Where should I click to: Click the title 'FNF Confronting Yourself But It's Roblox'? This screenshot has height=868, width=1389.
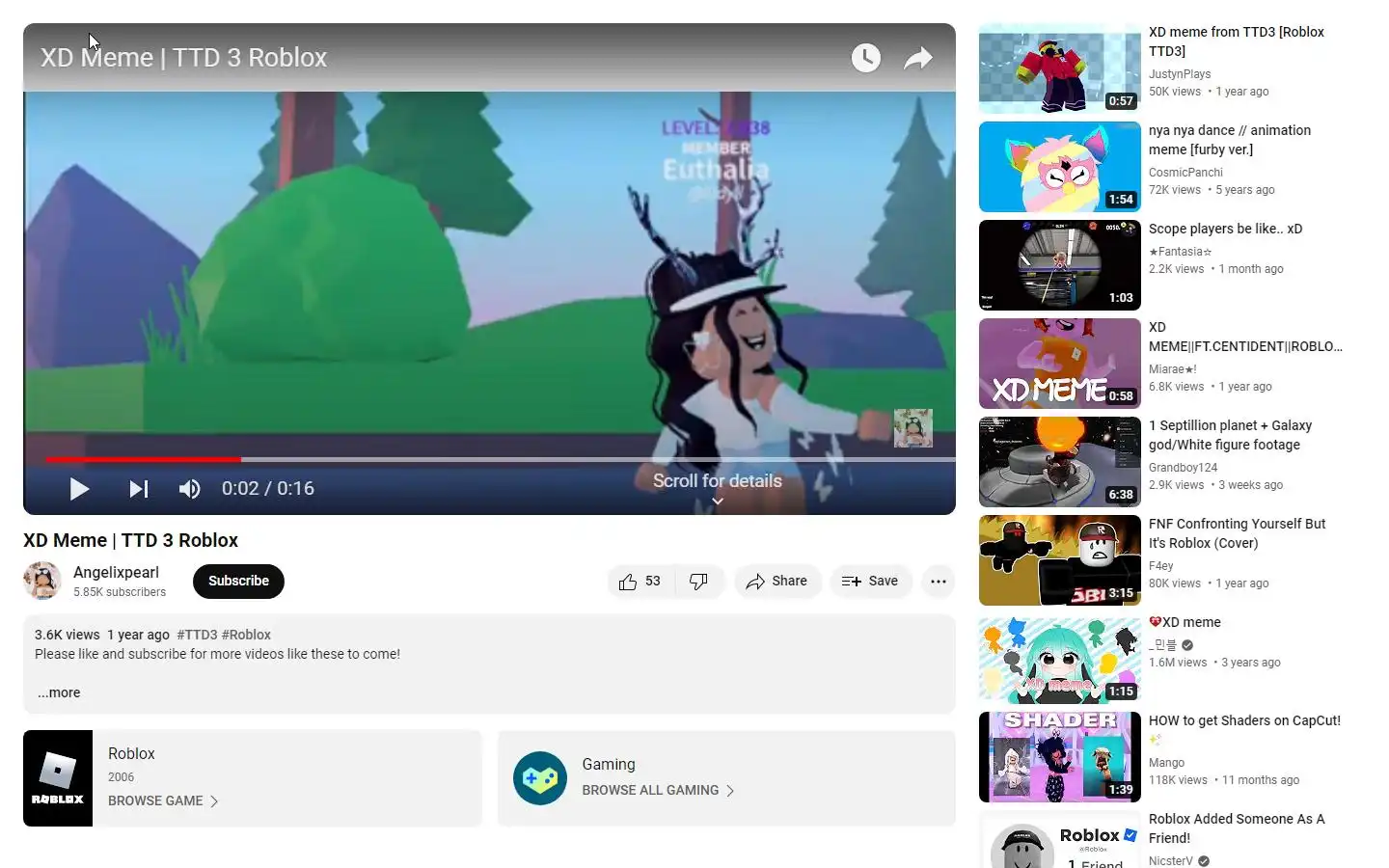(1237, 533)
